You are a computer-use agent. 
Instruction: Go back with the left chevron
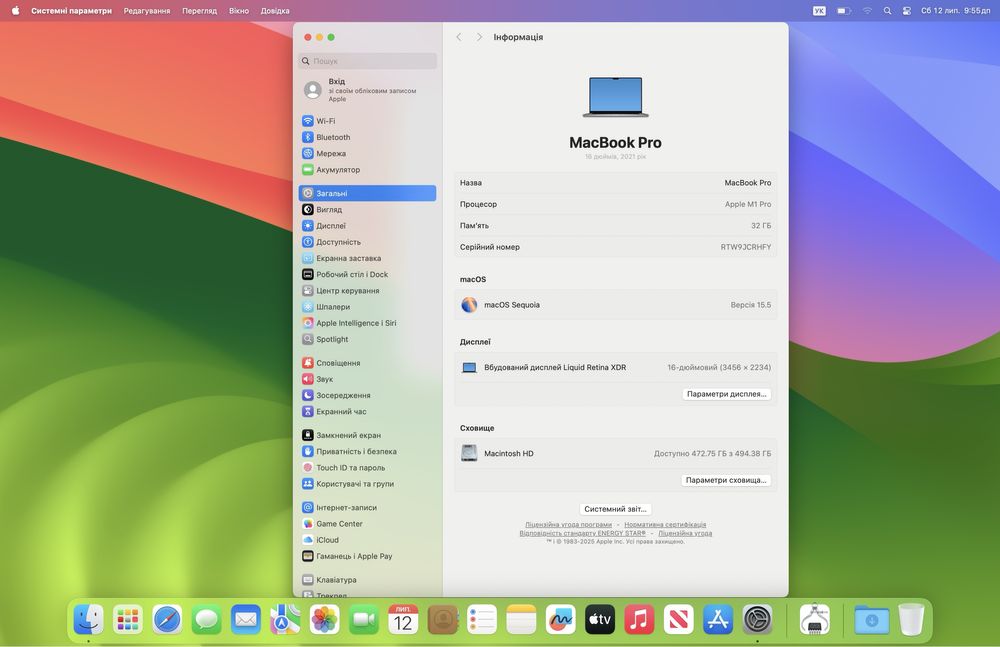click(459, 37)
